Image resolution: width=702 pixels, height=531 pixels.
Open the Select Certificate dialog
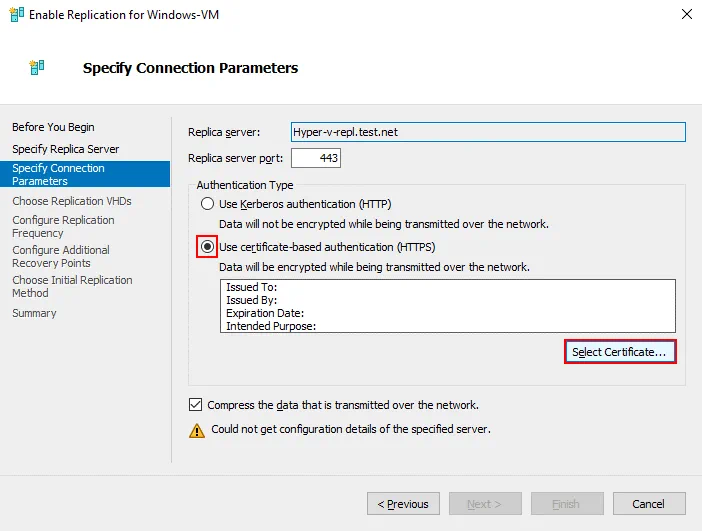(x=619, y=352)
